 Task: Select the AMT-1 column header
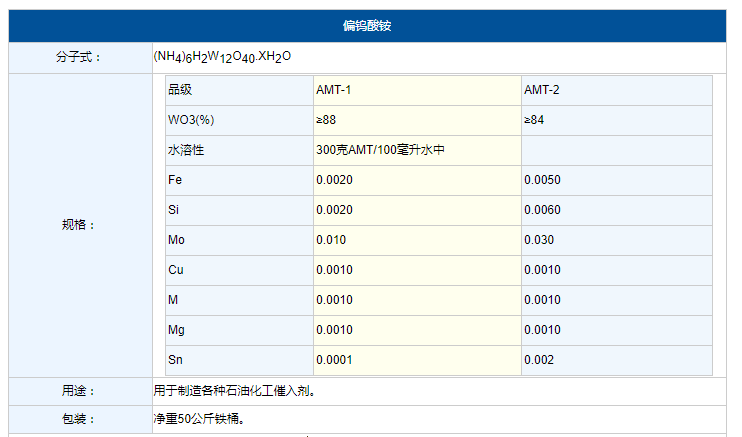[x=334, y=90]
